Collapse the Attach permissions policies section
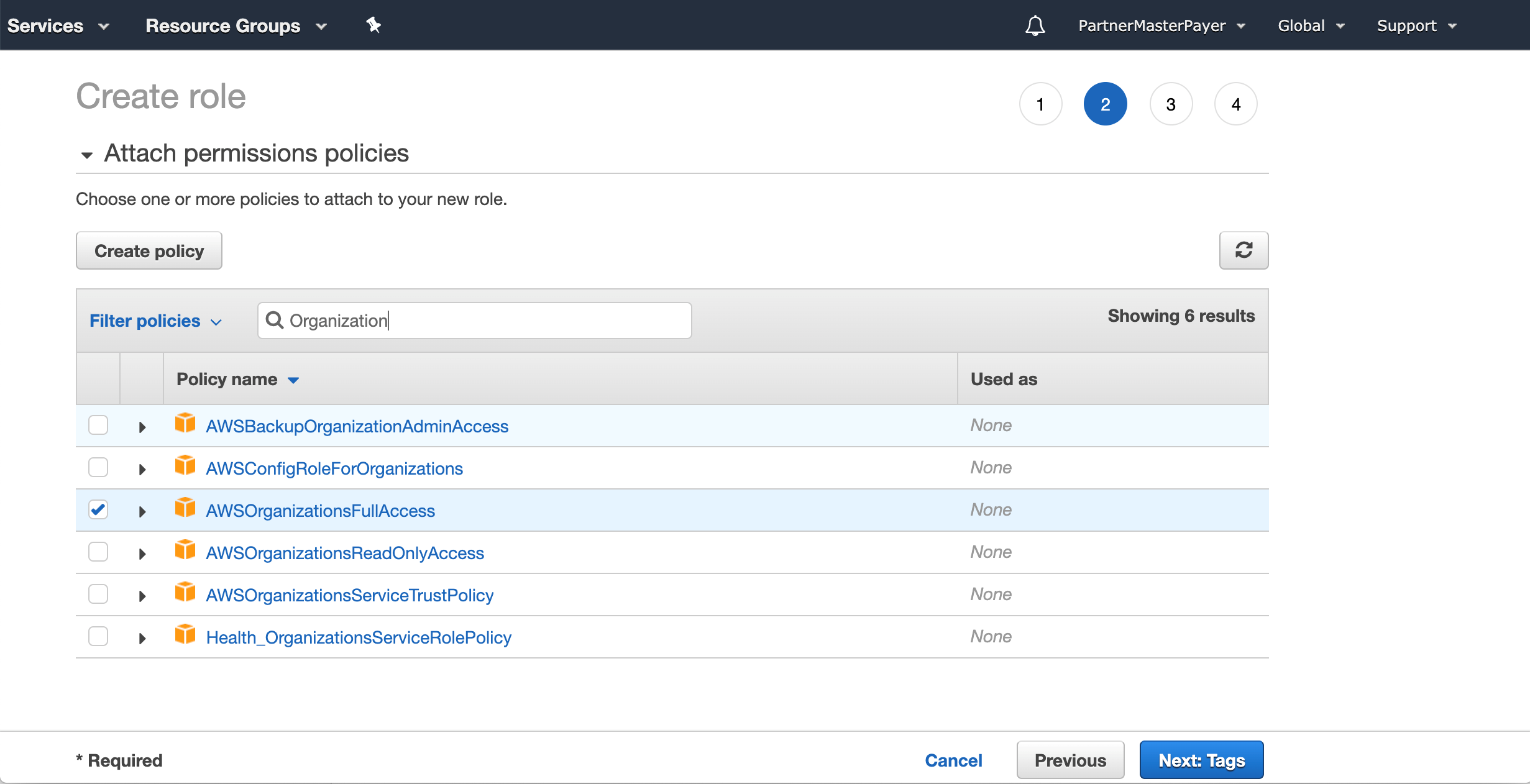 (x=87, y=155)
